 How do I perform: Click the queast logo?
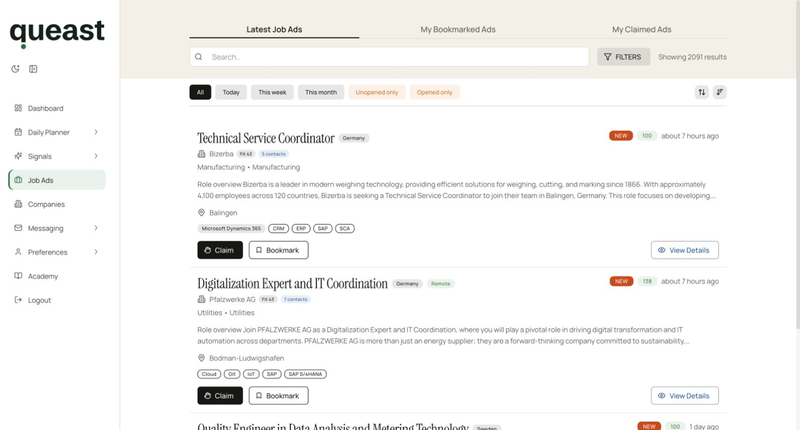tap(57, 34)
